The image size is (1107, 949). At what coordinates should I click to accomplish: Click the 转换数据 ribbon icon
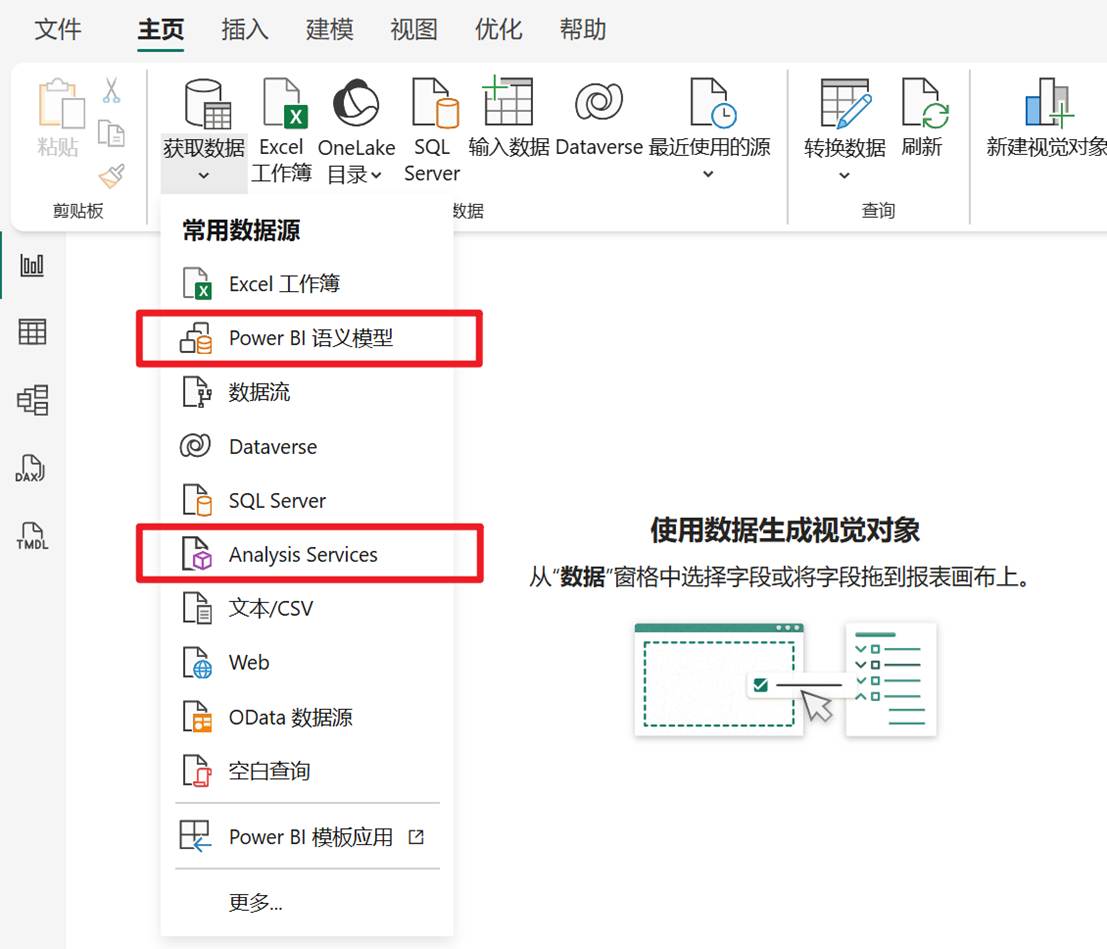click(x=846, y=103)
